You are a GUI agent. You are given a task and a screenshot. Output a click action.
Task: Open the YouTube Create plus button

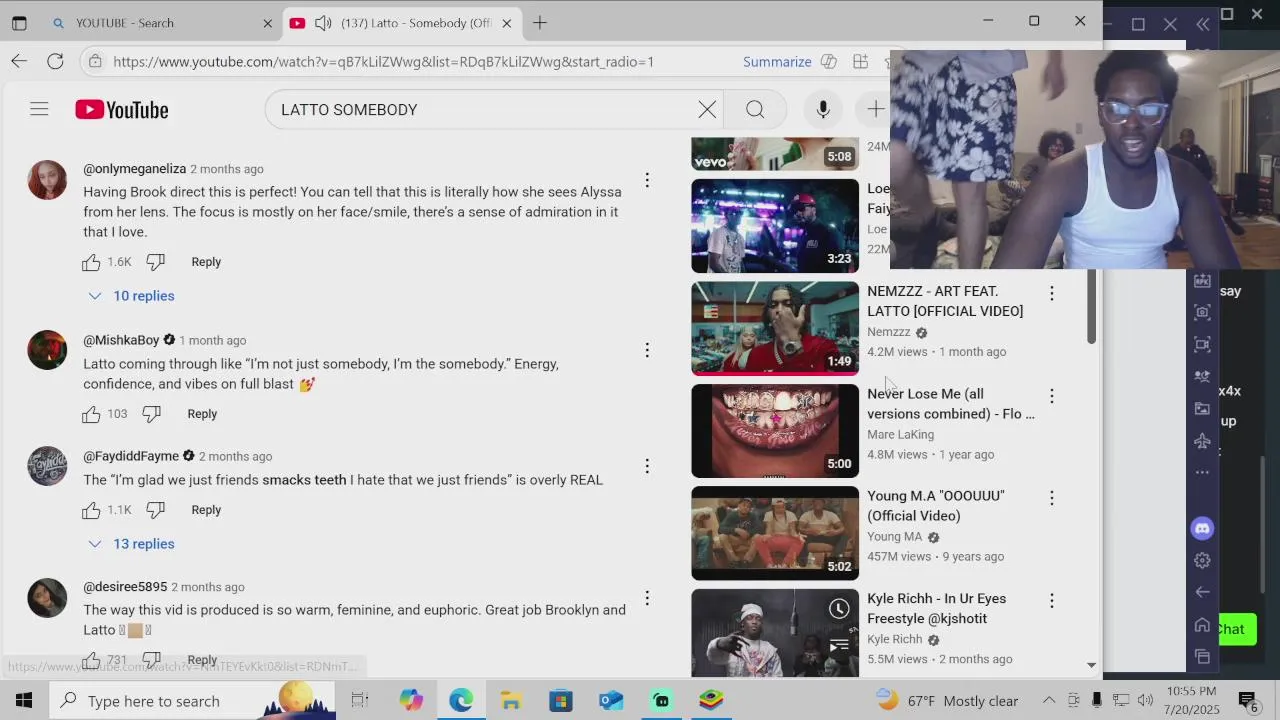(875, 110)
